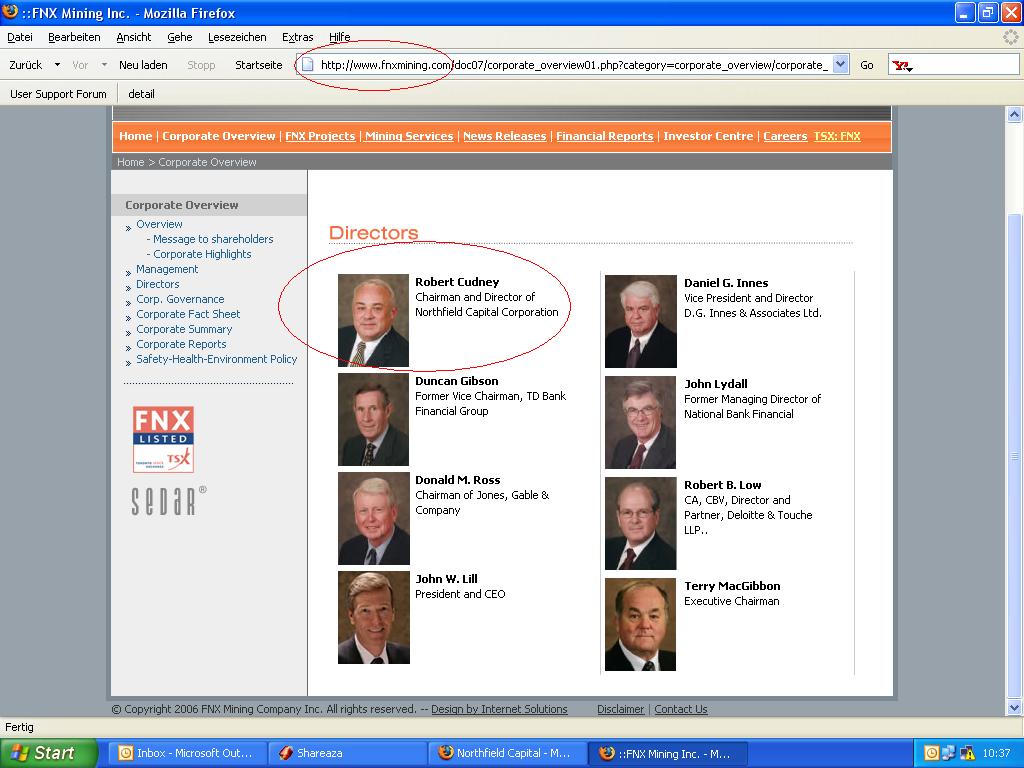Open the Gehe menu
The height and width of the screenshot is (768, 1024).
pos(180,37)
